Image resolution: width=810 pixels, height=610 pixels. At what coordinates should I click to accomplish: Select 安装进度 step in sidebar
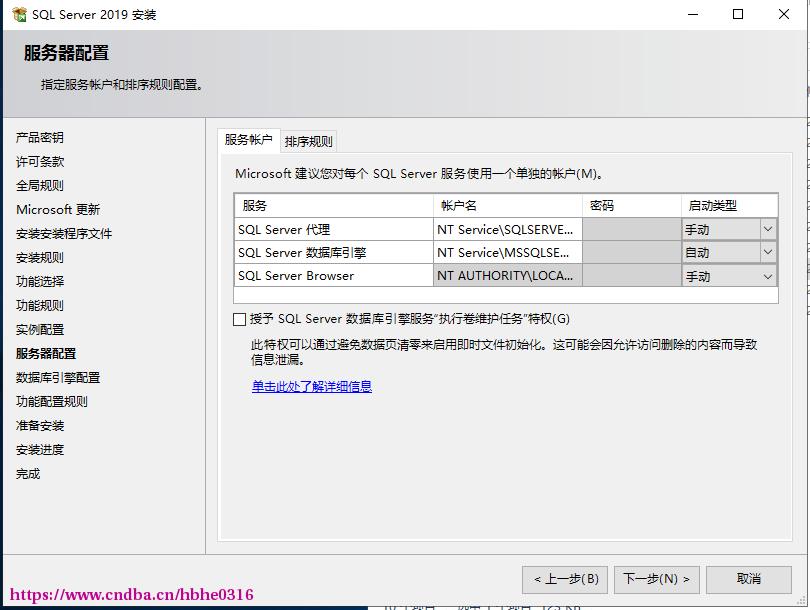pyautogui.click(x=40, y=450)
